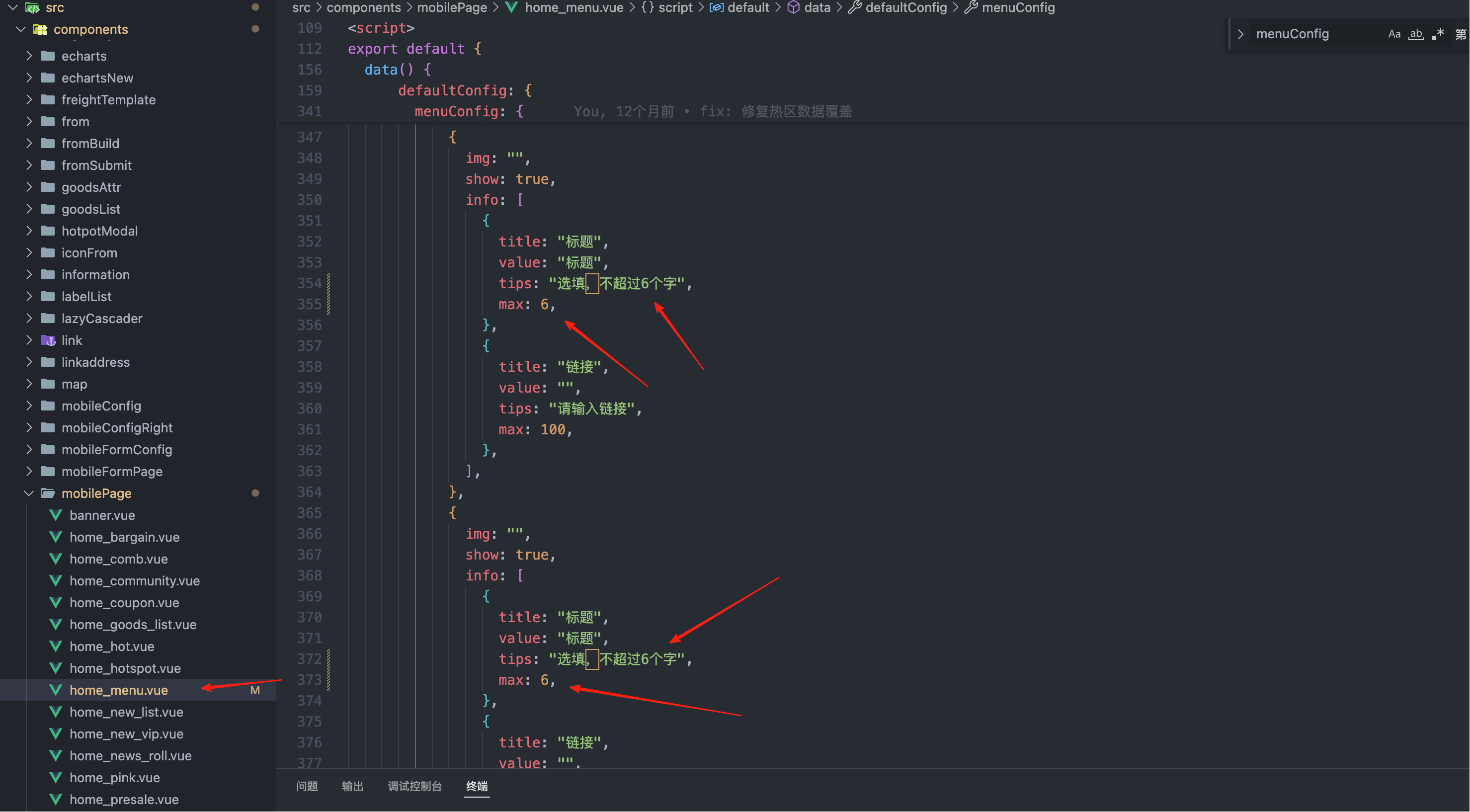The width and height of the screenshot is (1470, 812).
Task: Click data symbol in the breadcrumb
Action: [x=817, y=7]
